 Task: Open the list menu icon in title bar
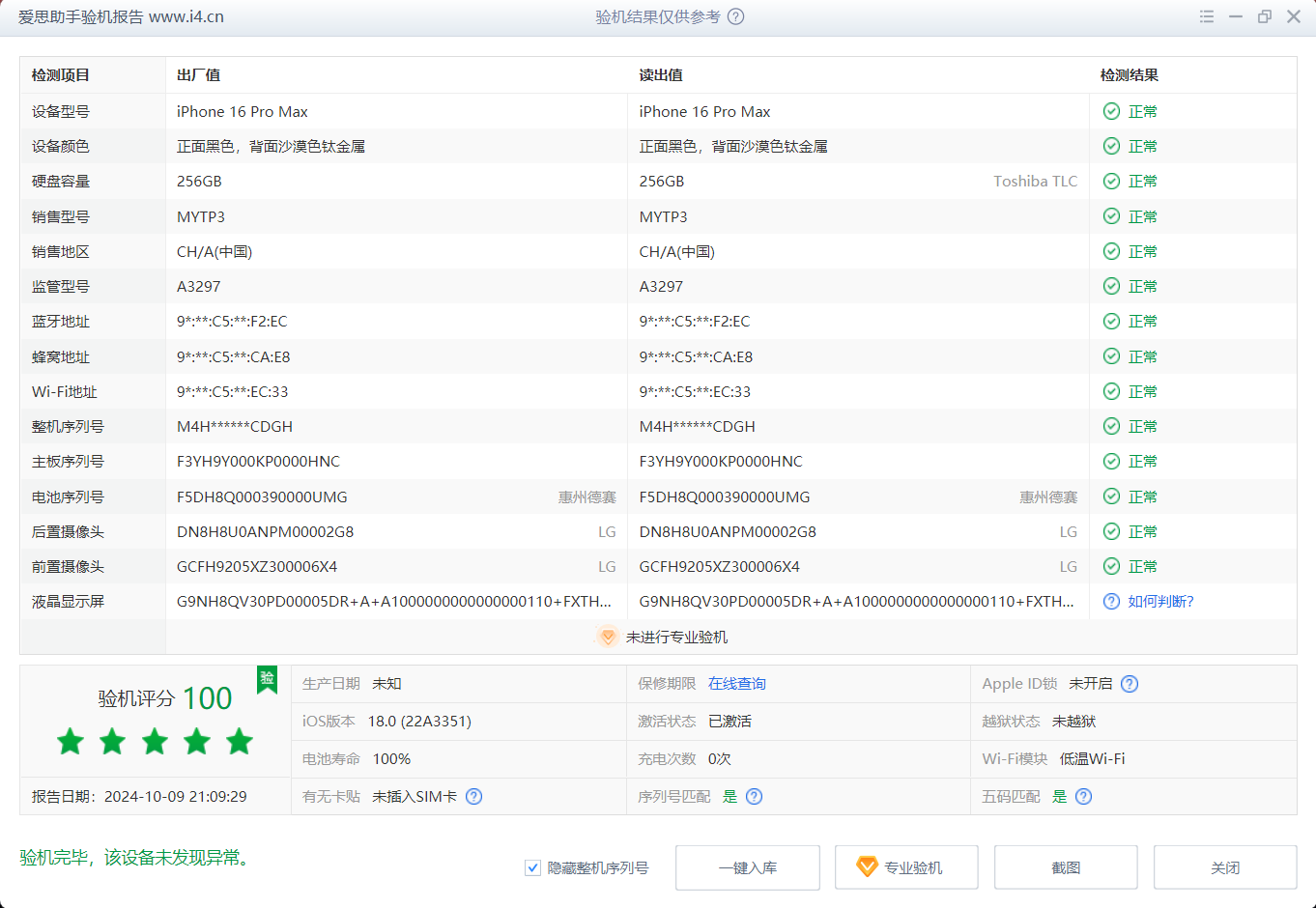[1206, 16]
